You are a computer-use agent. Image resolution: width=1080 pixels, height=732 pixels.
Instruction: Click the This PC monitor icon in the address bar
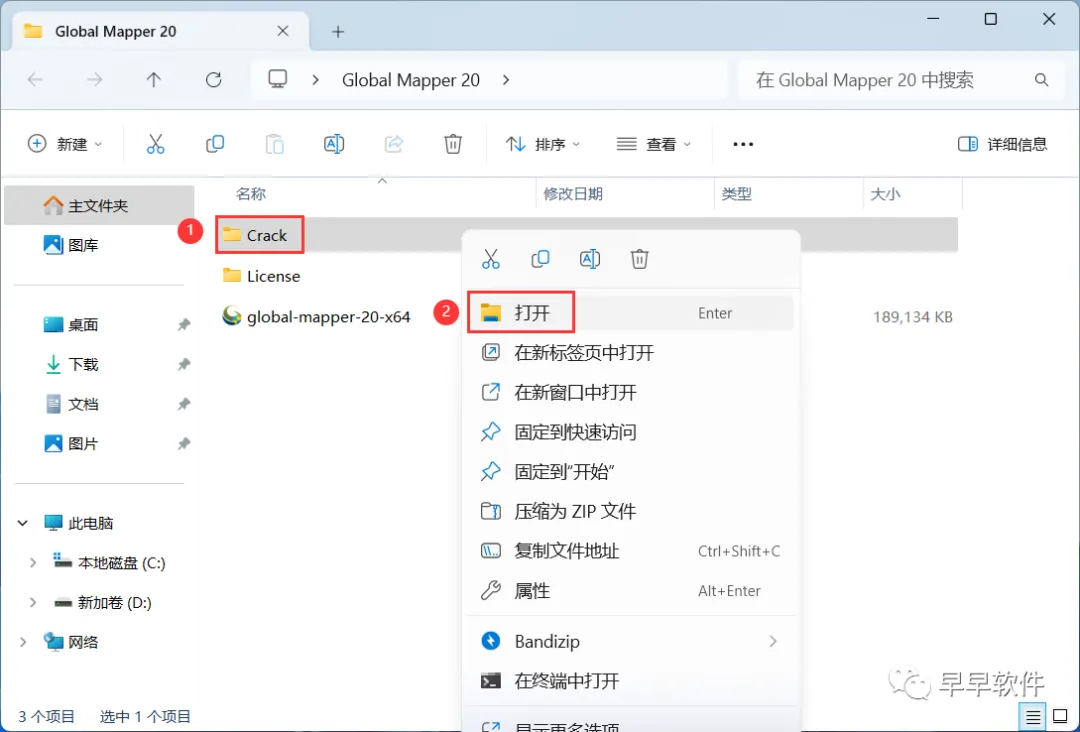pyautogui.click(x=278, y=79)
